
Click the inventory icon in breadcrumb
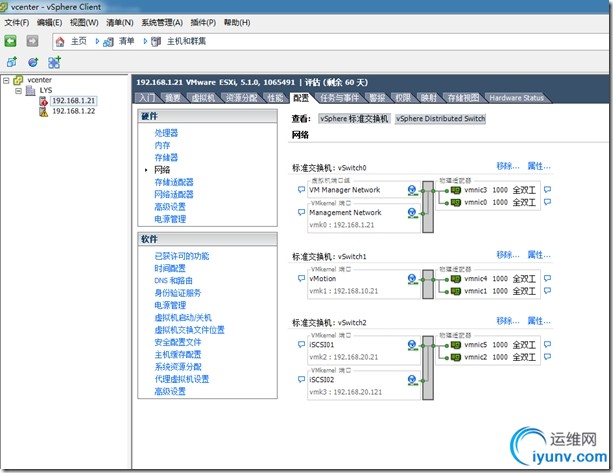pyautogui.click(x=108, y=42)
